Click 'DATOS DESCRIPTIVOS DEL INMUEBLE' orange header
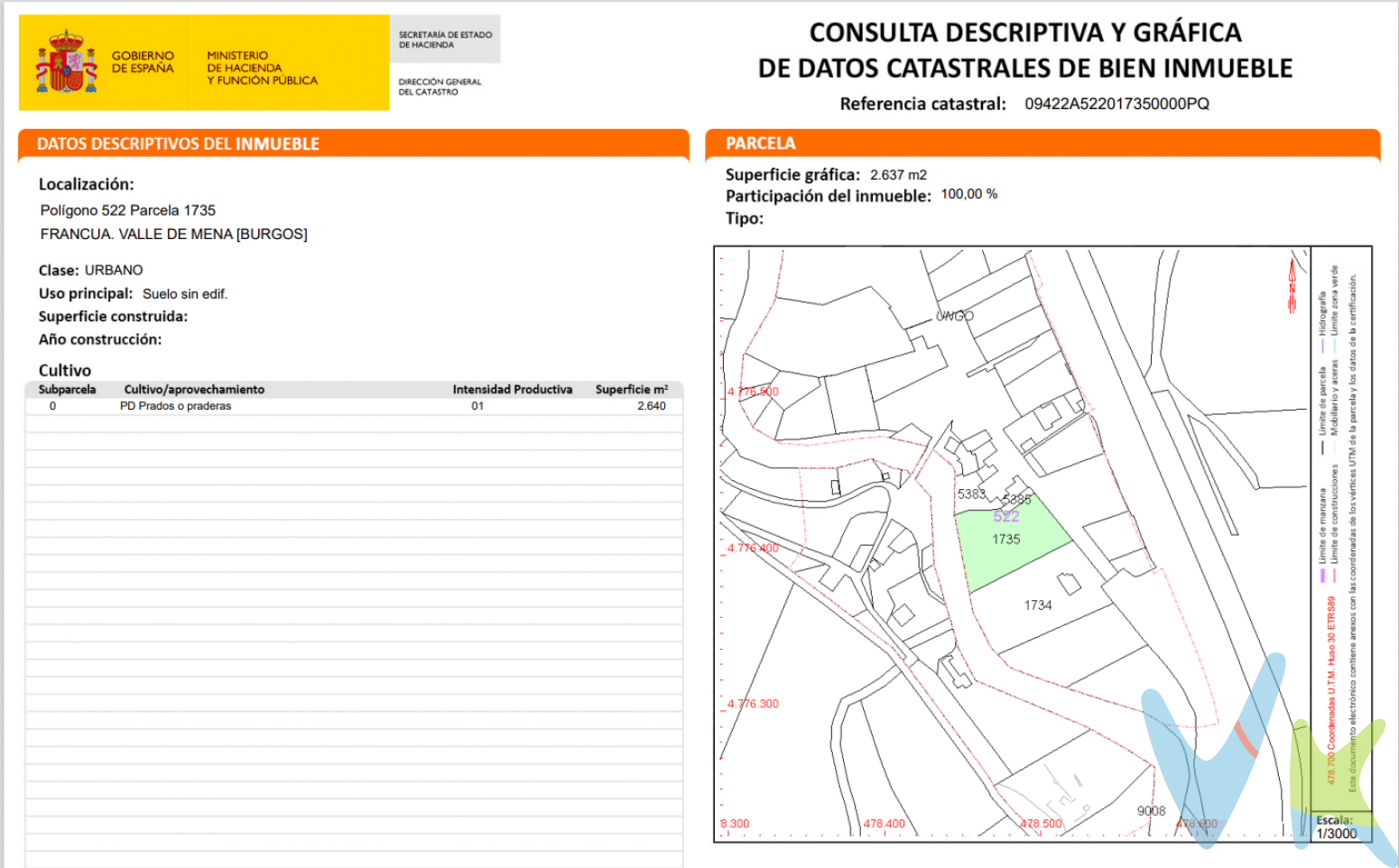The height and width of the screenshot is (868, 1399). click(x=353, y=143)
